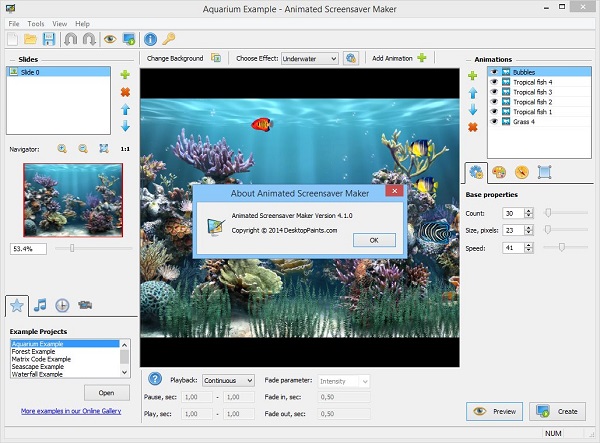Open the Fade parameter Intensity dropdown
600x443 pixels.
[x=343, y=381]
